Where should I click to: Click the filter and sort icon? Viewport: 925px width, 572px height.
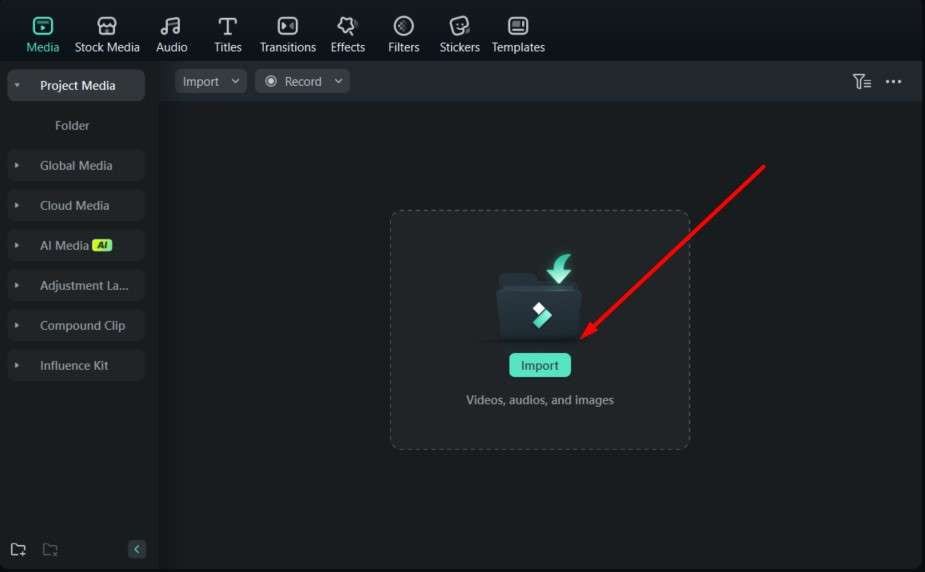coord(862,81)
